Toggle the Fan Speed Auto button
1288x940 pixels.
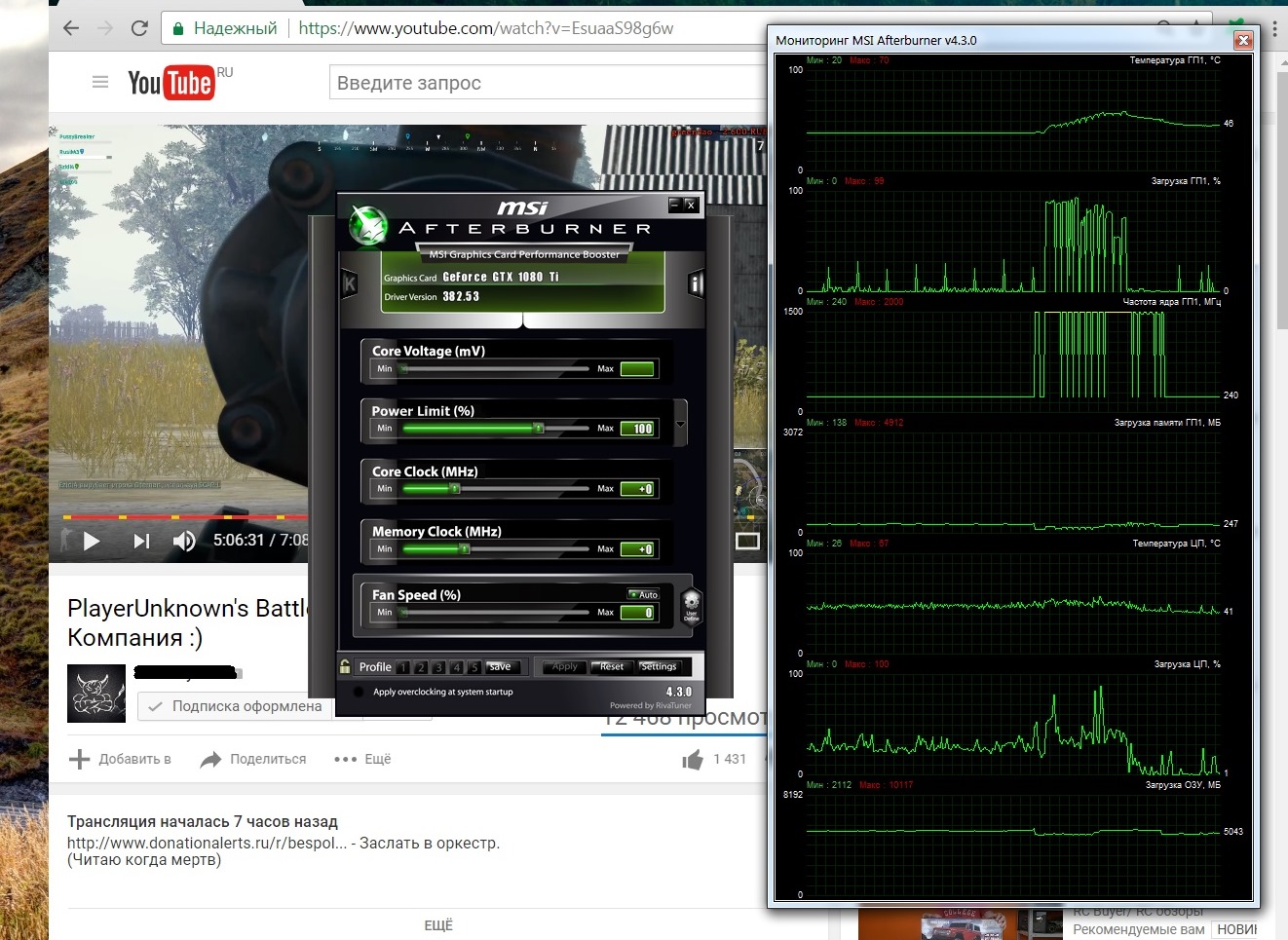click(x=643, y=594)
